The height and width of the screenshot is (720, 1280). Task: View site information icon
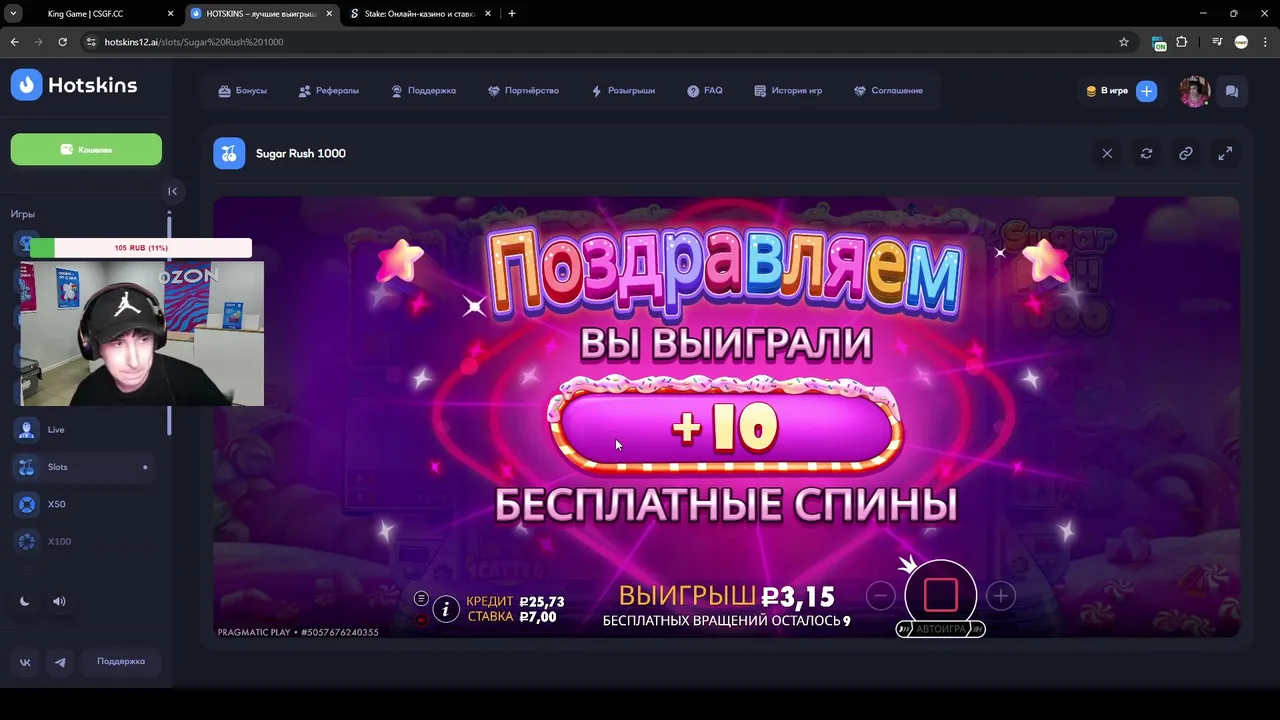(x=91, y=42)
